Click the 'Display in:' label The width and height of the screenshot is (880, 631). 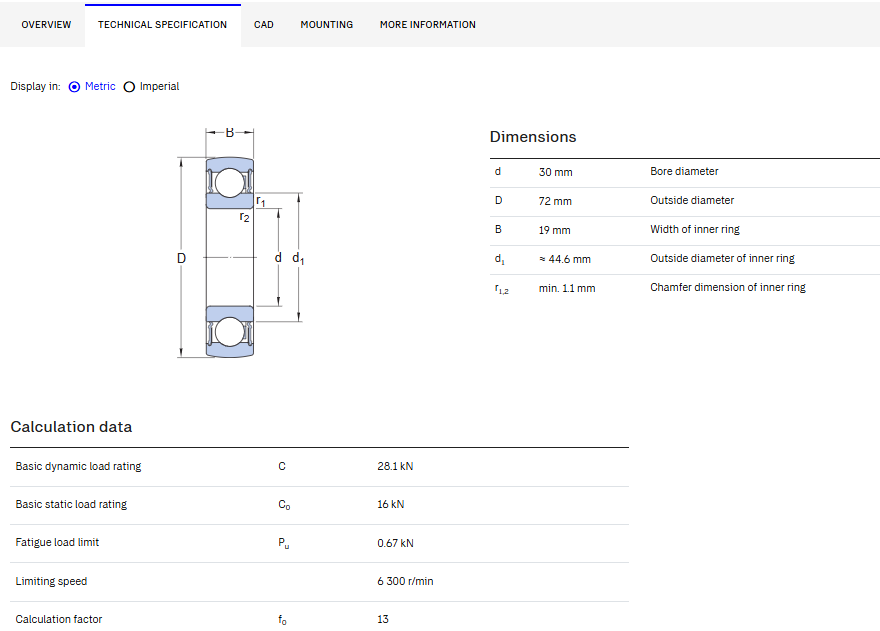(35, 86)
